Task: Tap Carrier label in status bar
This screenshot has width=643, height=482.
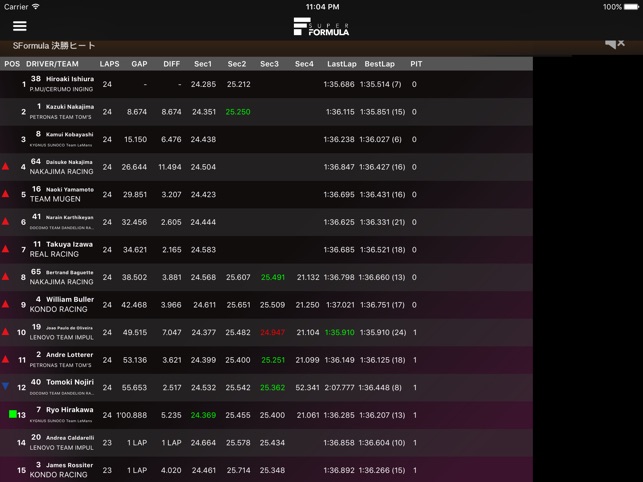Action: [x=16, y=7]
